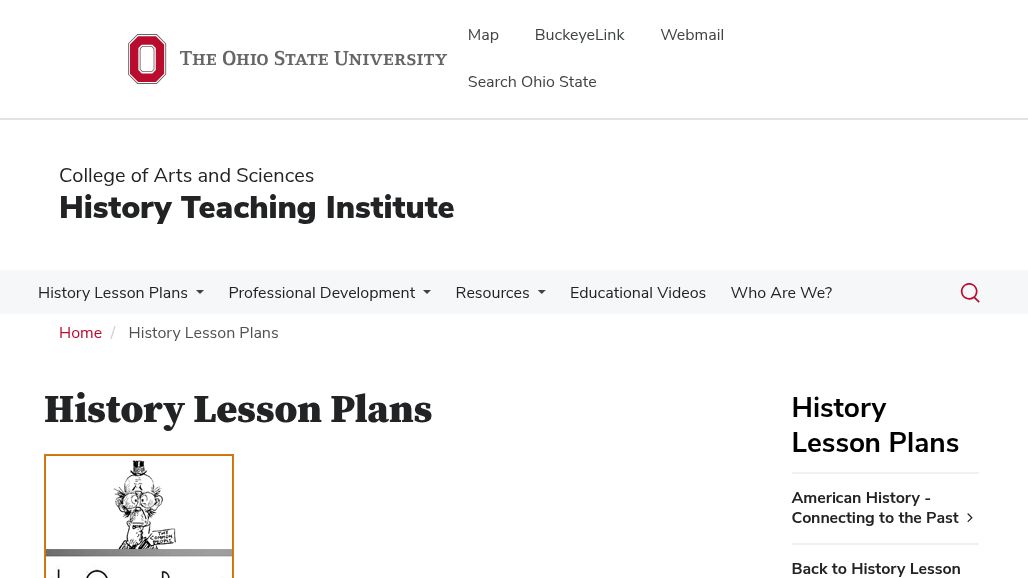The width and height of the screenshot is (1028, 578).
Task: Click the sidebar History Lesson Plans heading
Action: [x=874, y=425]
